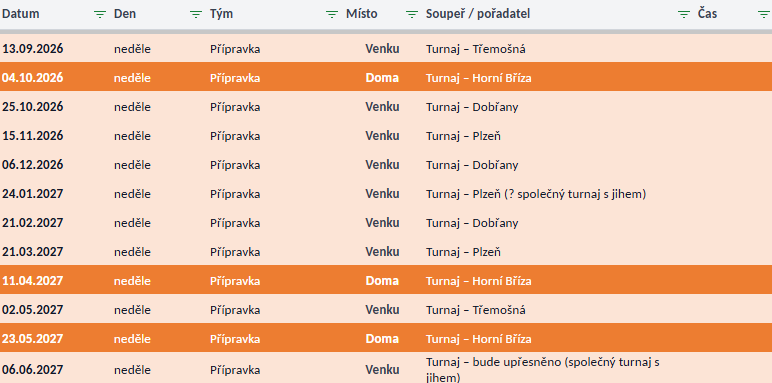Open the Tým column filter icon
Image resolution: width=772 pixels, height=383 pixels.
(332, 14)
